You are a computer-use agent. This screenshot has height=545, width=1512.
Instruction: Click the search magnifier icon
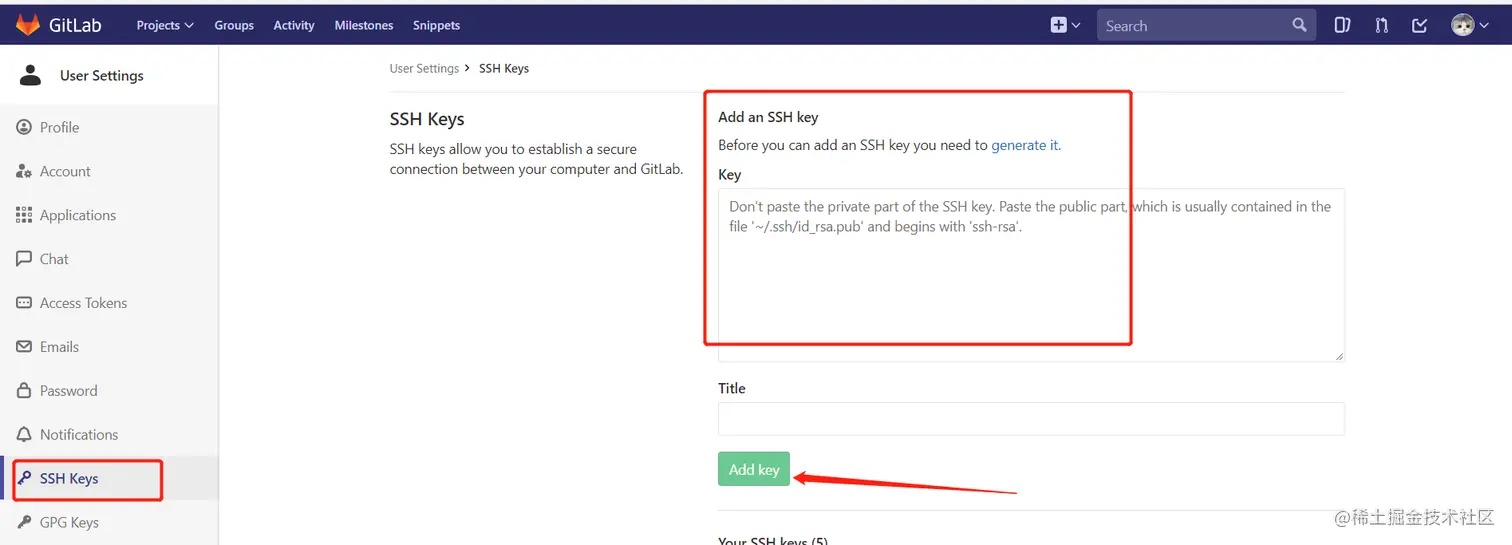coord(1299,25)
